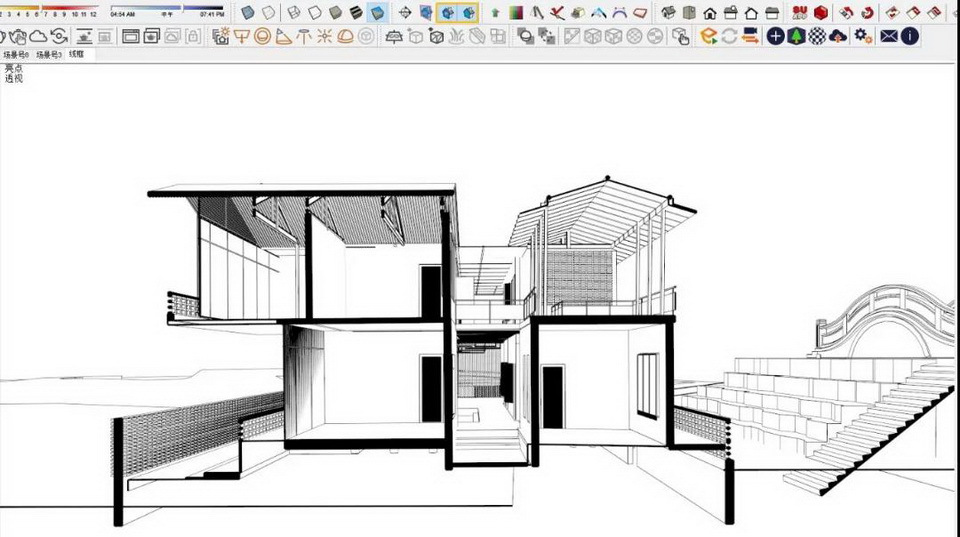Adjust the shadow time-of-day slider
Image resolution: width=960 pixels, height=537 pixels.
166,8
